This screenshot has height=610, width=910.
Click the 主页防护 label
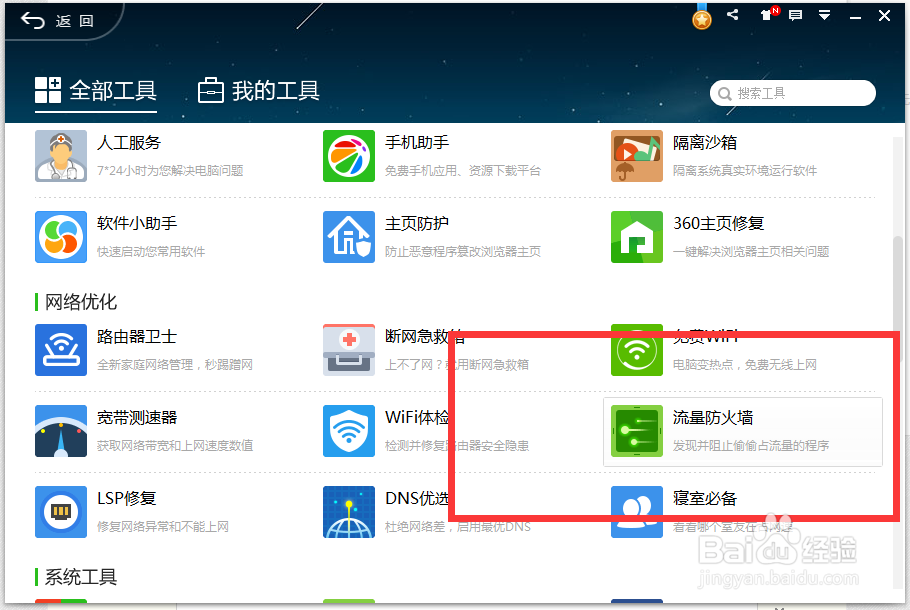pos(417,223)
